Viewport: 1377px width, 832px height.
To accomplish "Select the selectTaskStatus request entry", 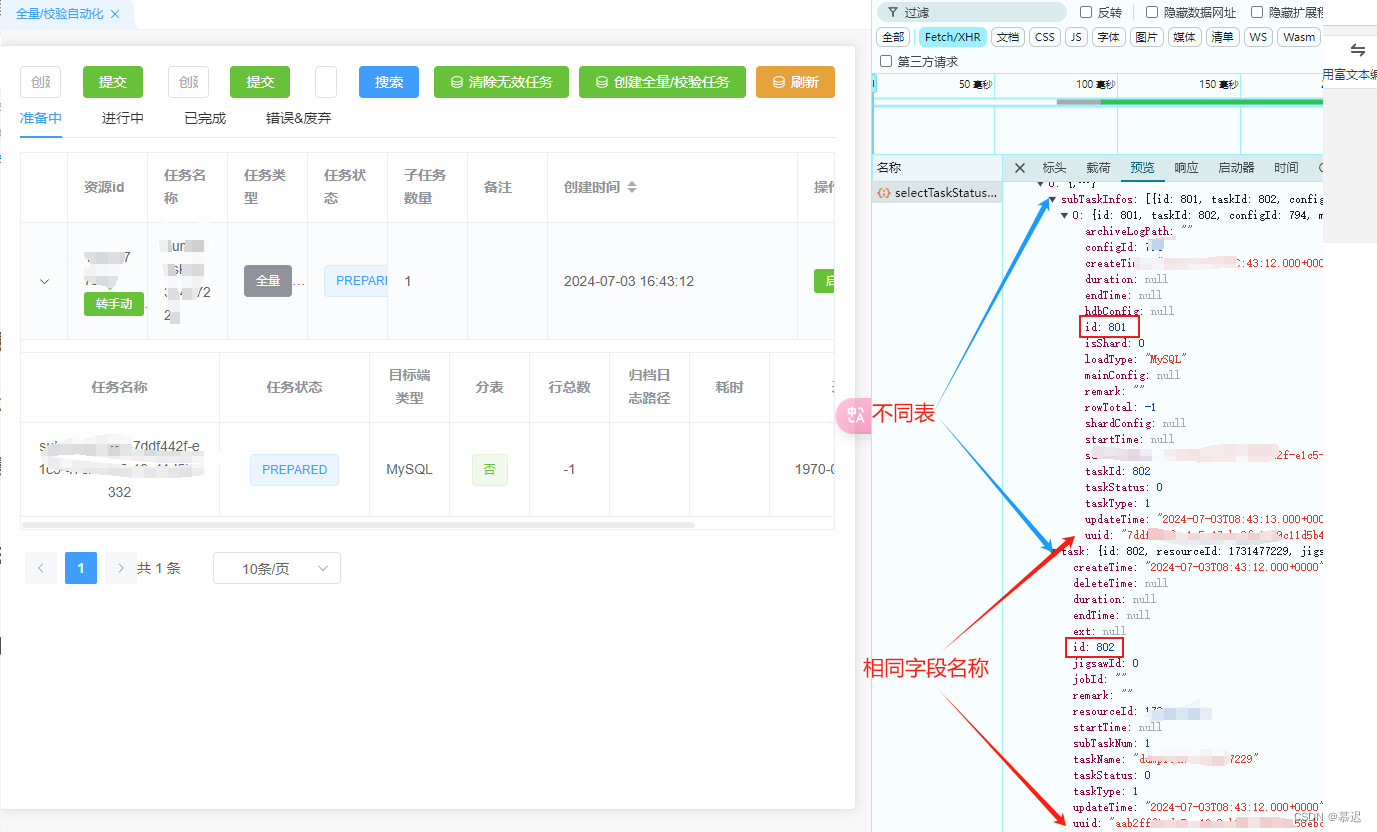I will (937, 193).
